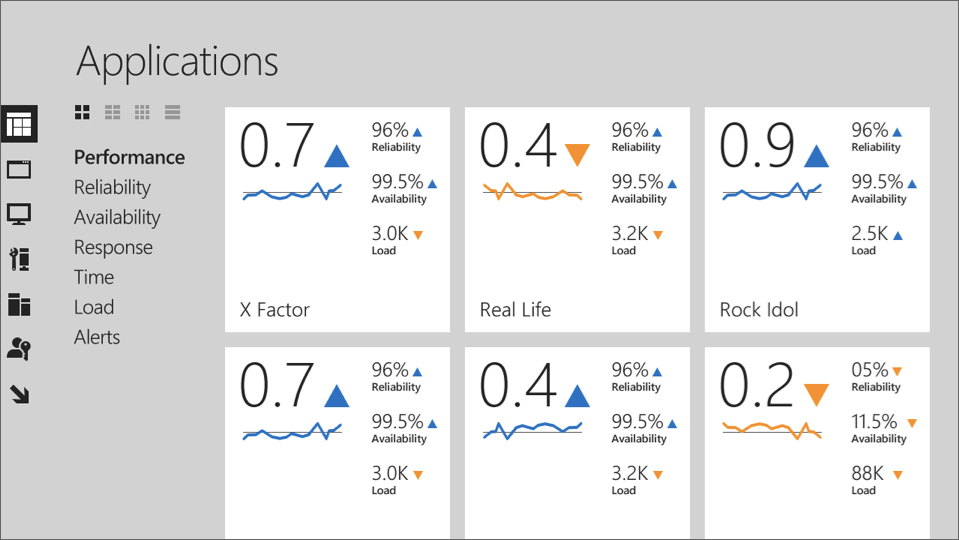Viewport: 959px width, 540px height.
Task: Select the Reliability filter
Action: 112,187
